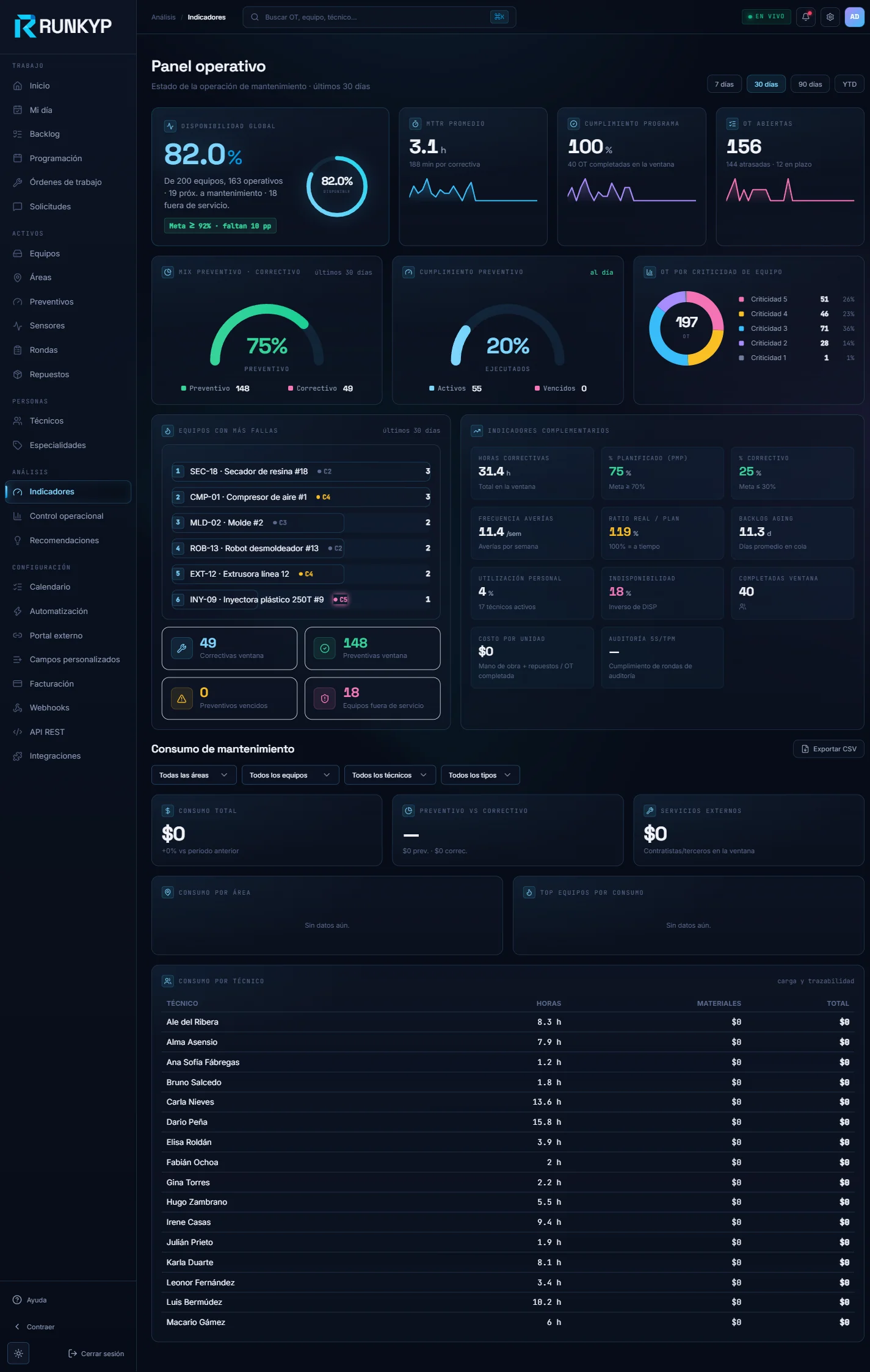Toggle theme with the sun icon
This screenshot has height=1372, width=870.
[18, 1353]
